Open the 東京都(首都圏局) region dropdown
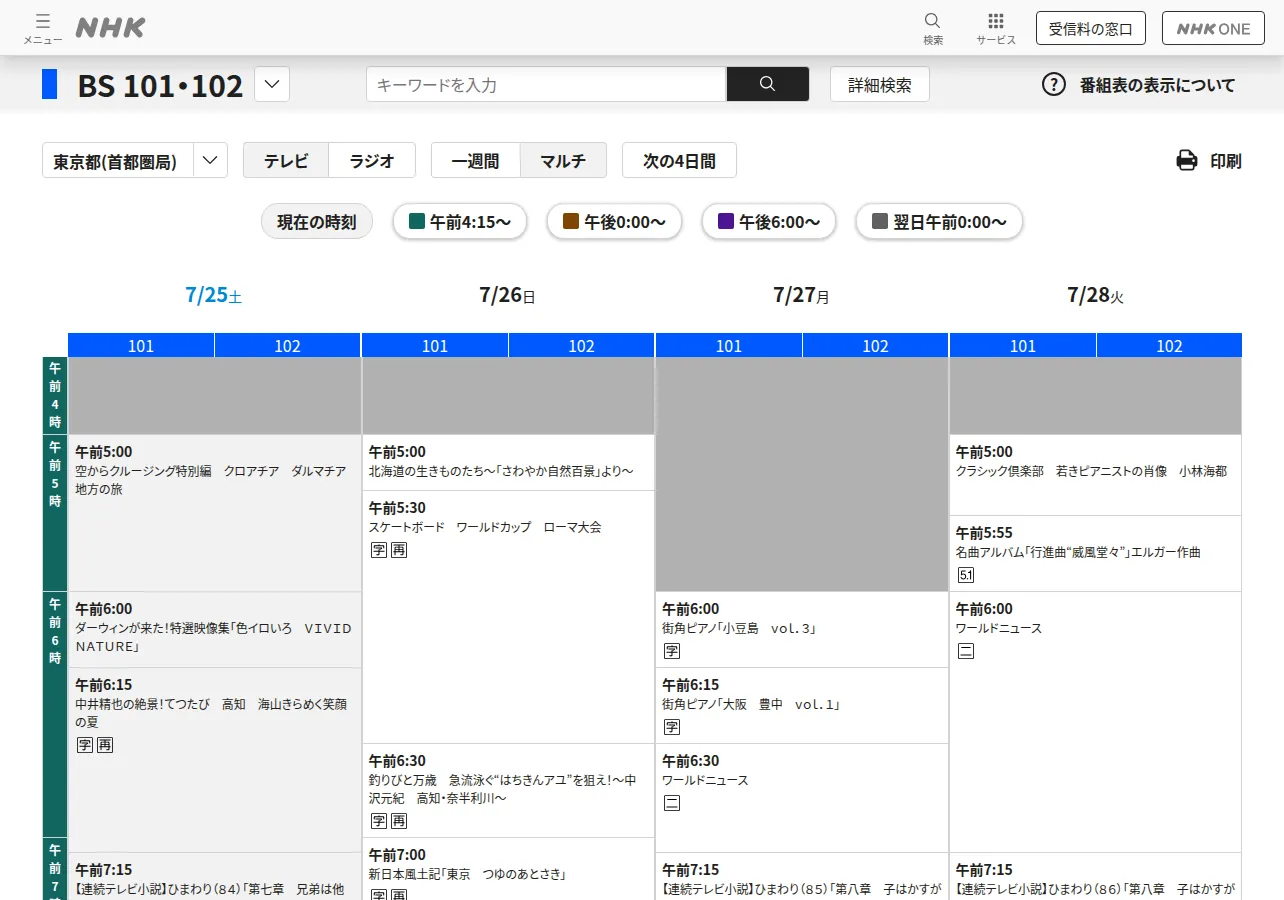The image size is (1284, 900). 135,160
